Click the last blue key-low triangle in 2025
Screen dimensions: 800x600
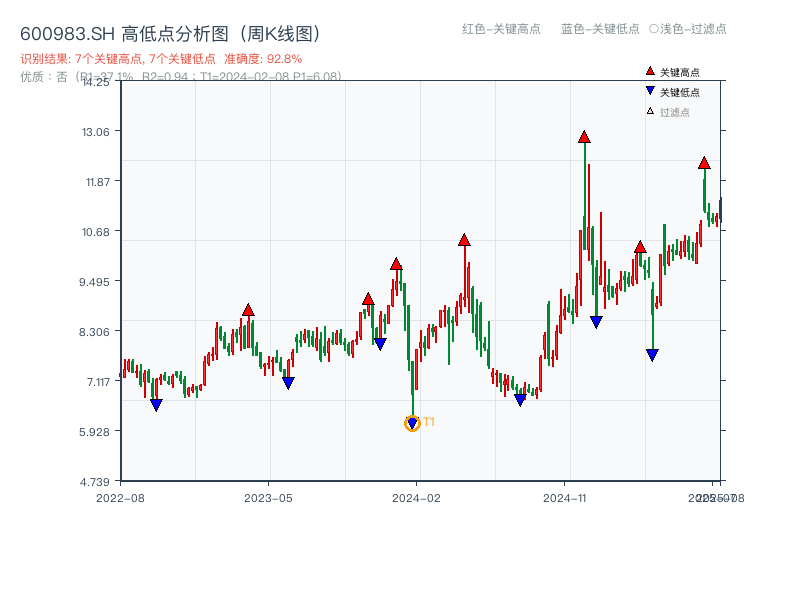pyautogui.click(x=652, y=355)
